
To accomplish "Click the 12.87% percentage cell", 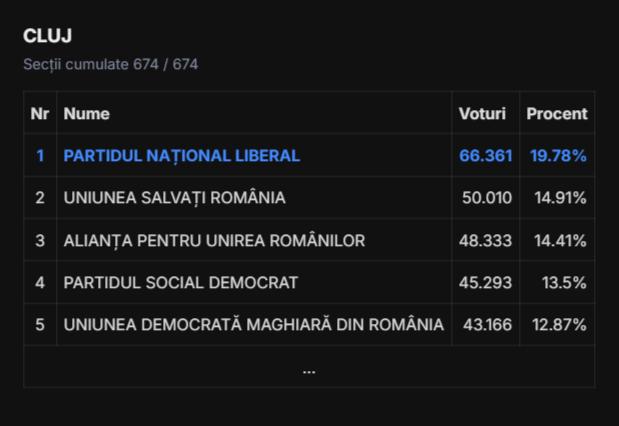I will pyautogui.click(x=560, y=325).
